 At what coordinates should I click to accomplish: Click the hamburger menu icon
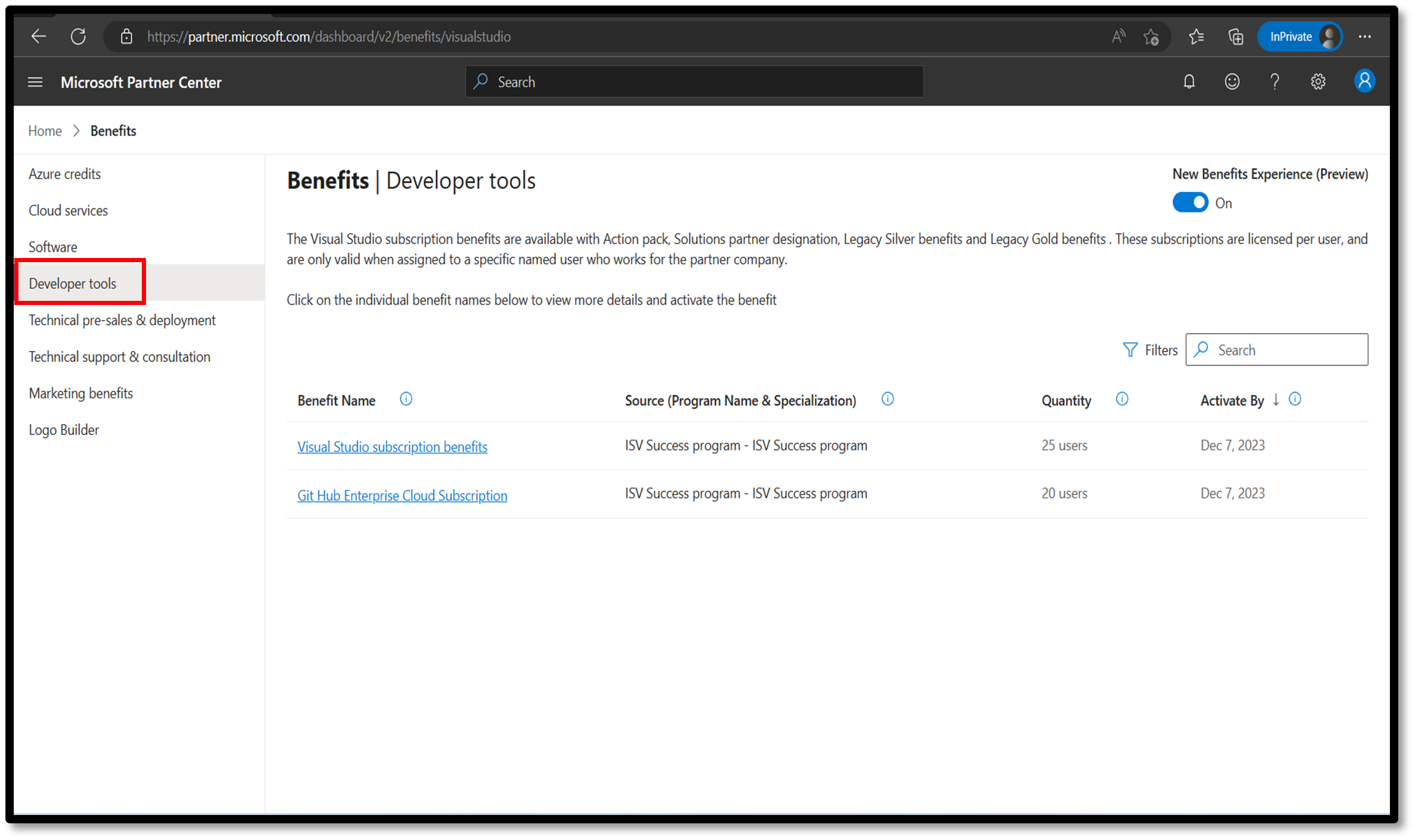point(35,82)
